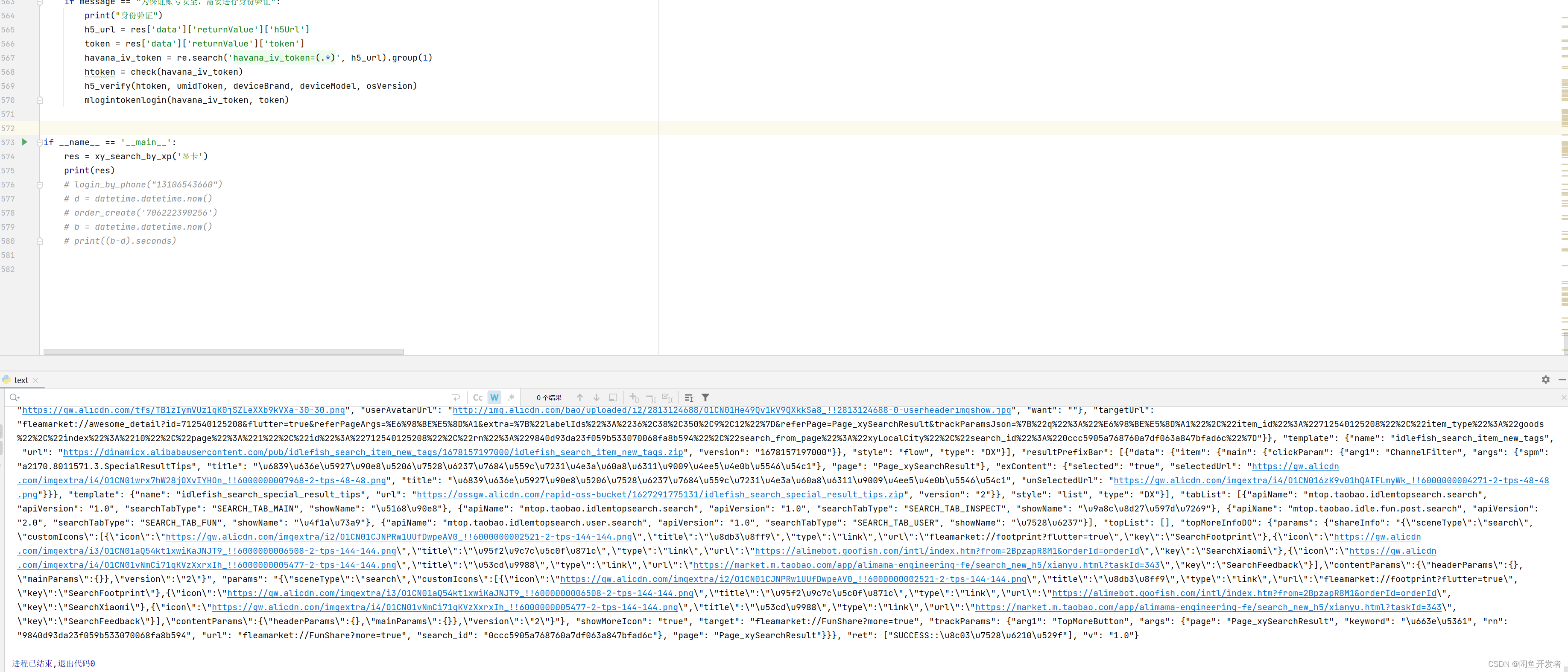Place cursor on 'print(res)' line
This screenshot has height=672, width=1568.
tap(90, 170)
